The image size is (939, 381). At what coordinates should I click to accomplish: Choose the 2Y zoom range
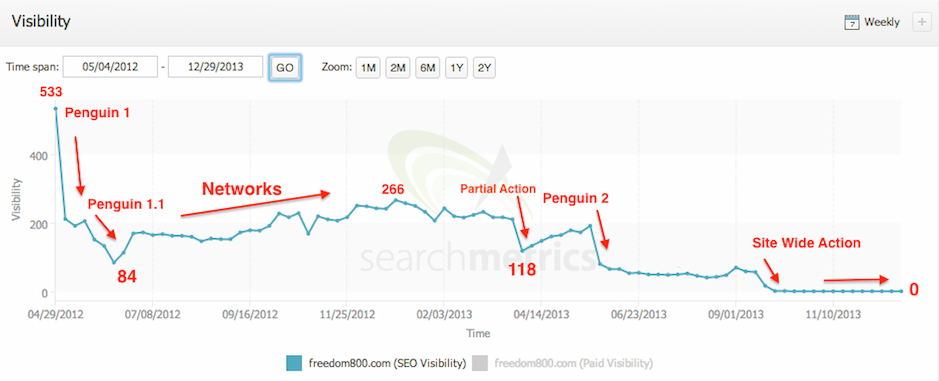484,68
